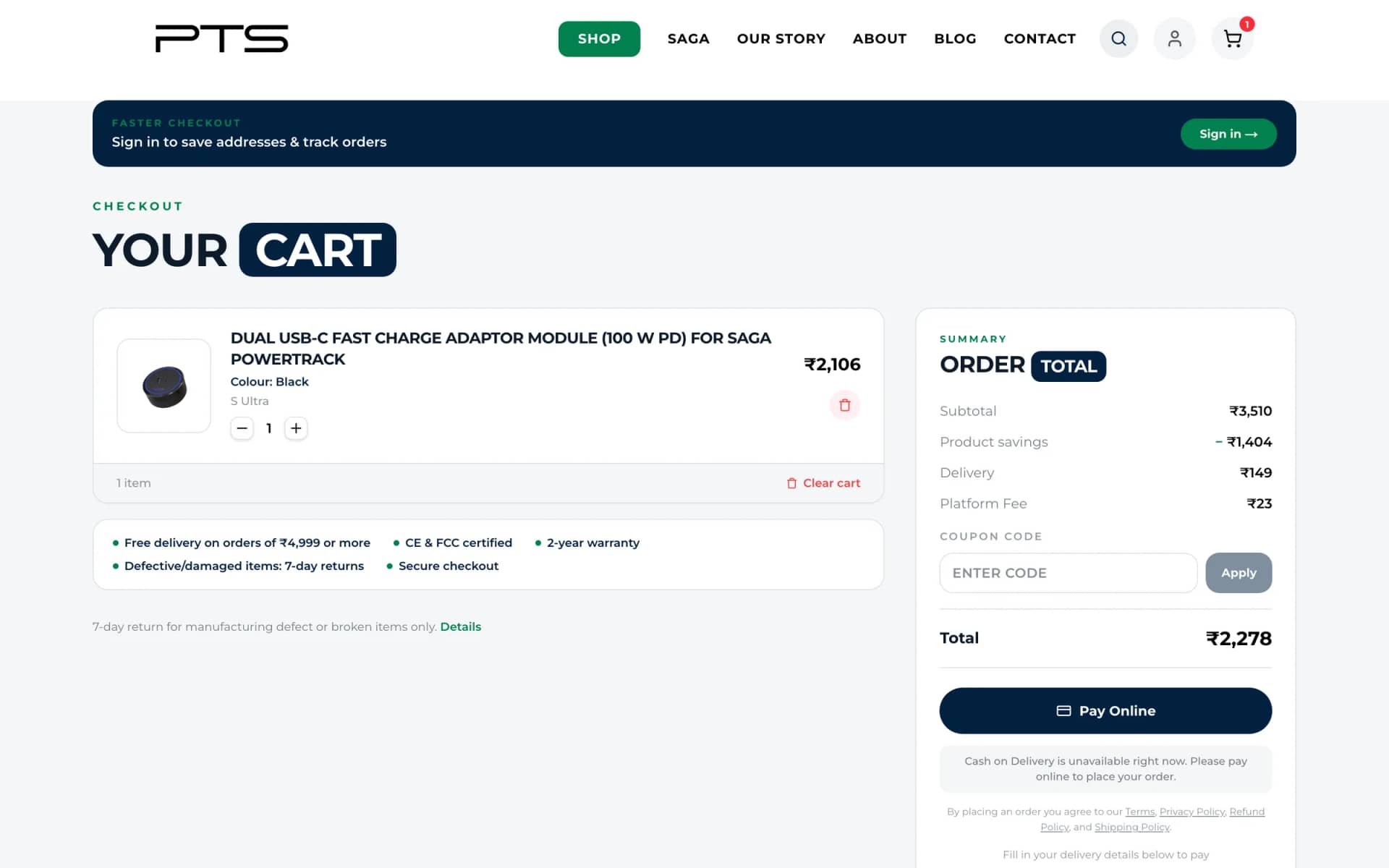Screen dimensions: 1389x868
Task: Focus the ENTER CODE coupon field
Action: coord(1068,573)
